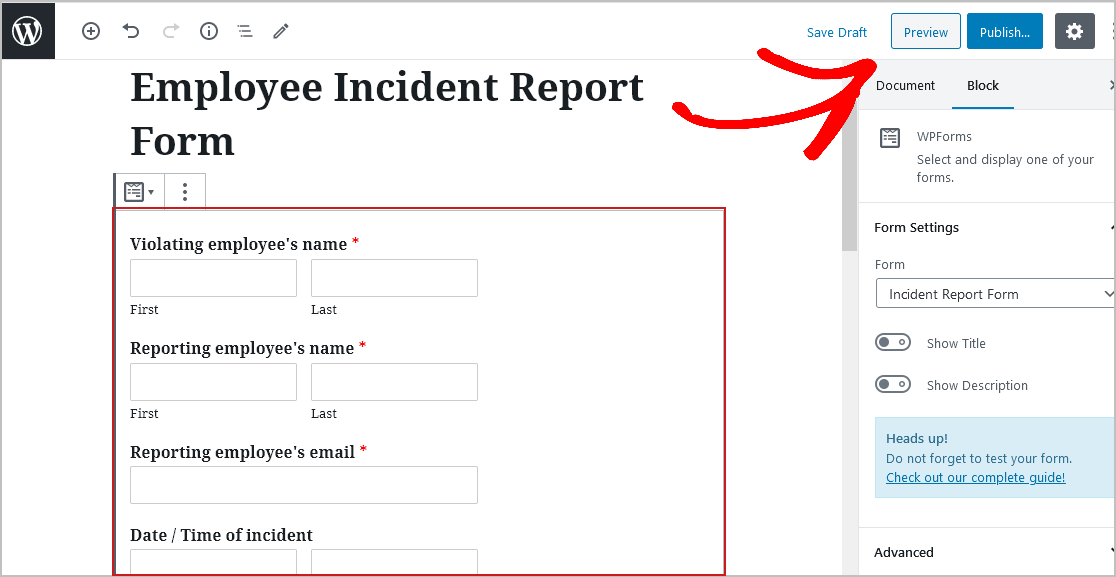Click violating employee's First name field
1116x577 pixels.
[214, 277]
